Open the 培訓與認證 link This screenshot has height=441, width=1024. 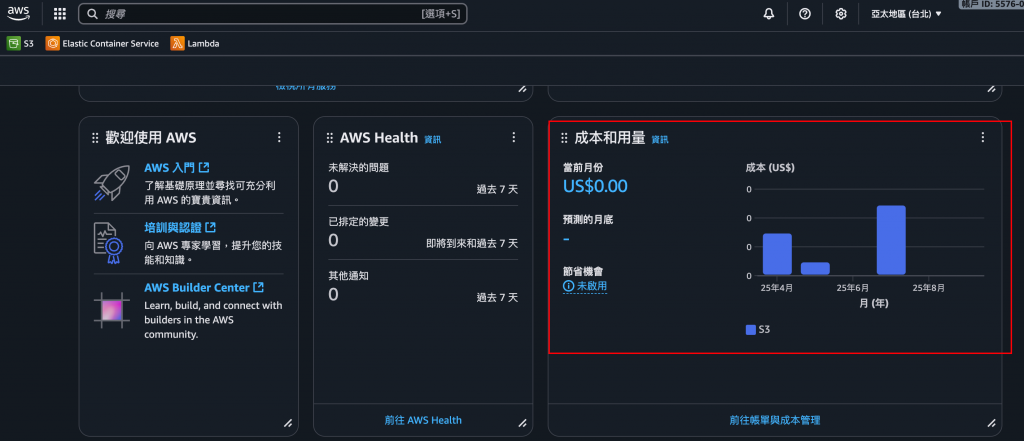[180, 228]
